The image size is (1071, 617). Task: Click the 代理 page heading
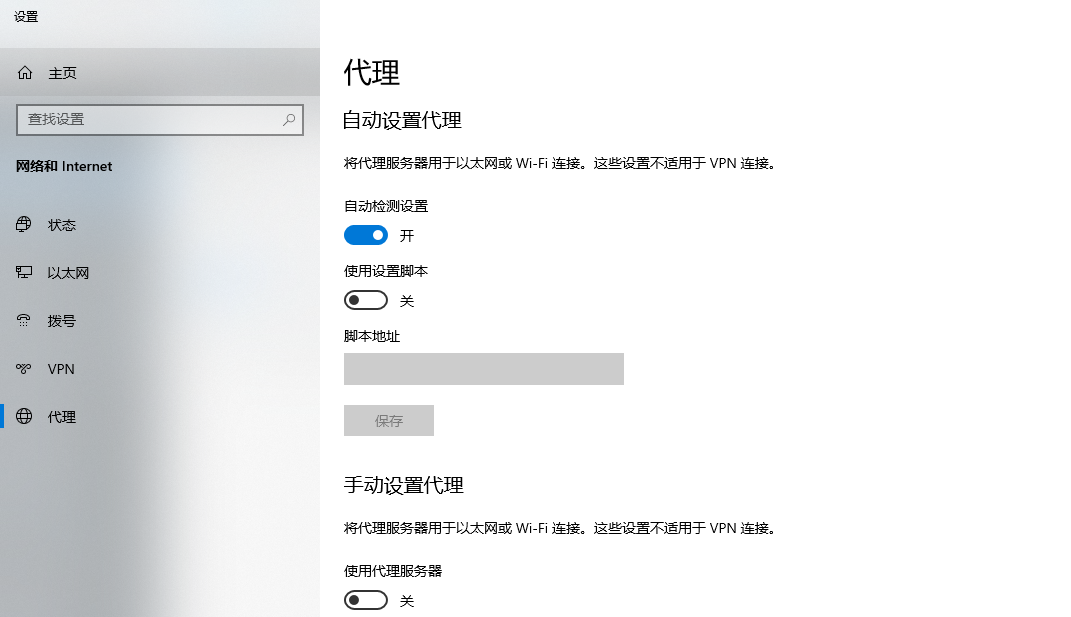372,73
